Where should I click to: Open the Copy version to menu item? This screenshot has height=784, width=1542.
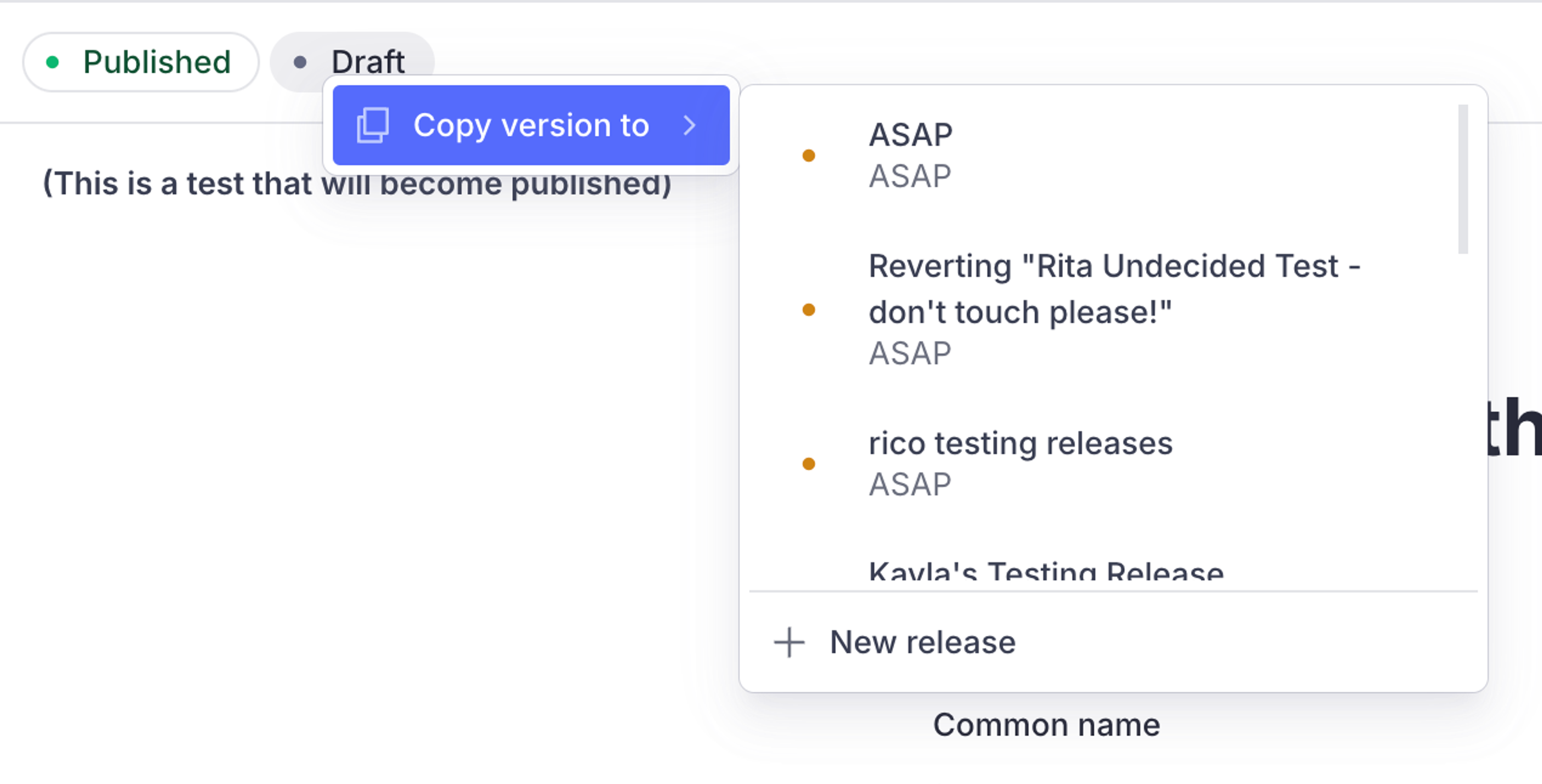click(531, 125)
